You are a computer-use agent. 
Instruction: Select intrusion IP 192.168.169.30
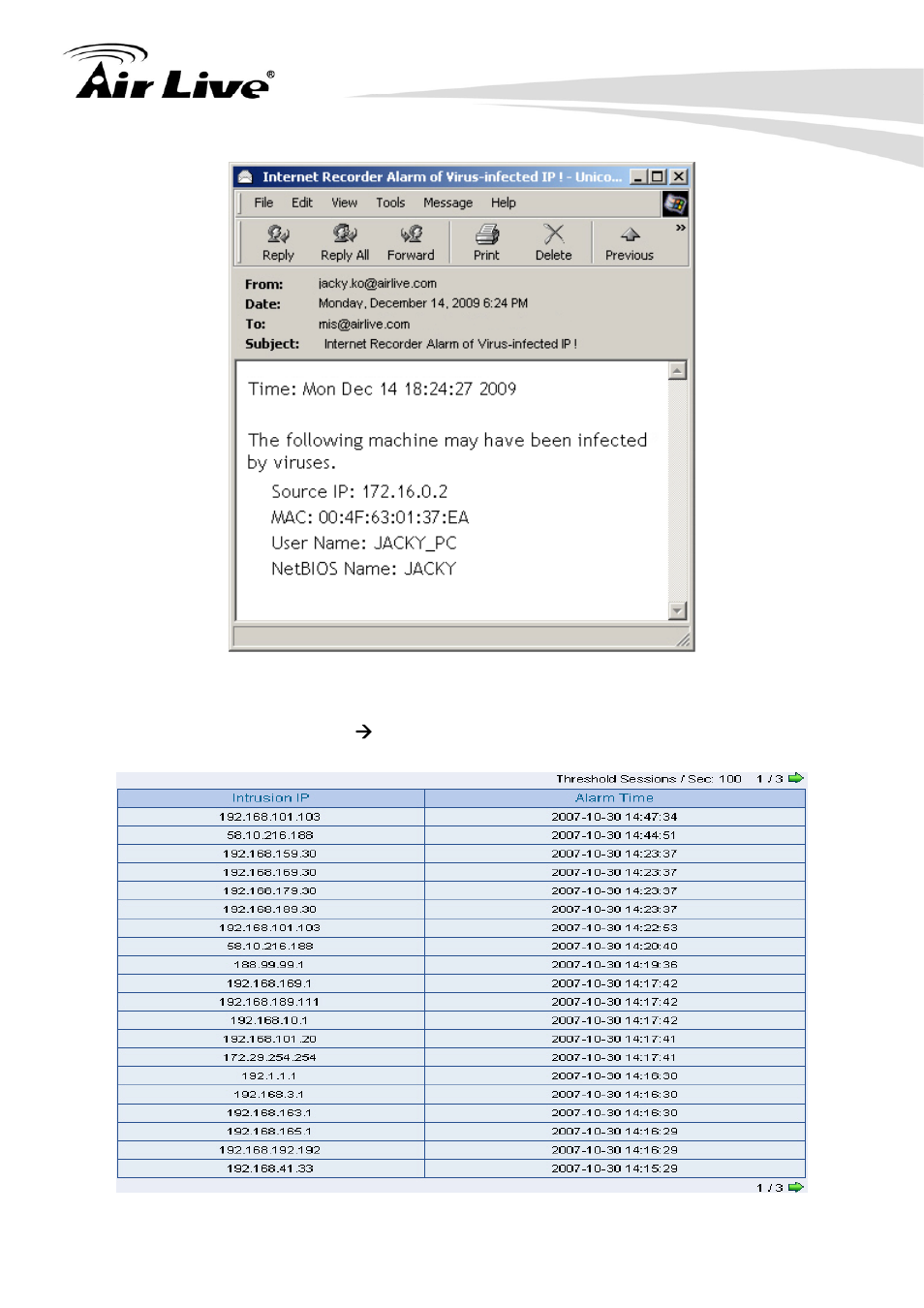[x=270, y=872]
